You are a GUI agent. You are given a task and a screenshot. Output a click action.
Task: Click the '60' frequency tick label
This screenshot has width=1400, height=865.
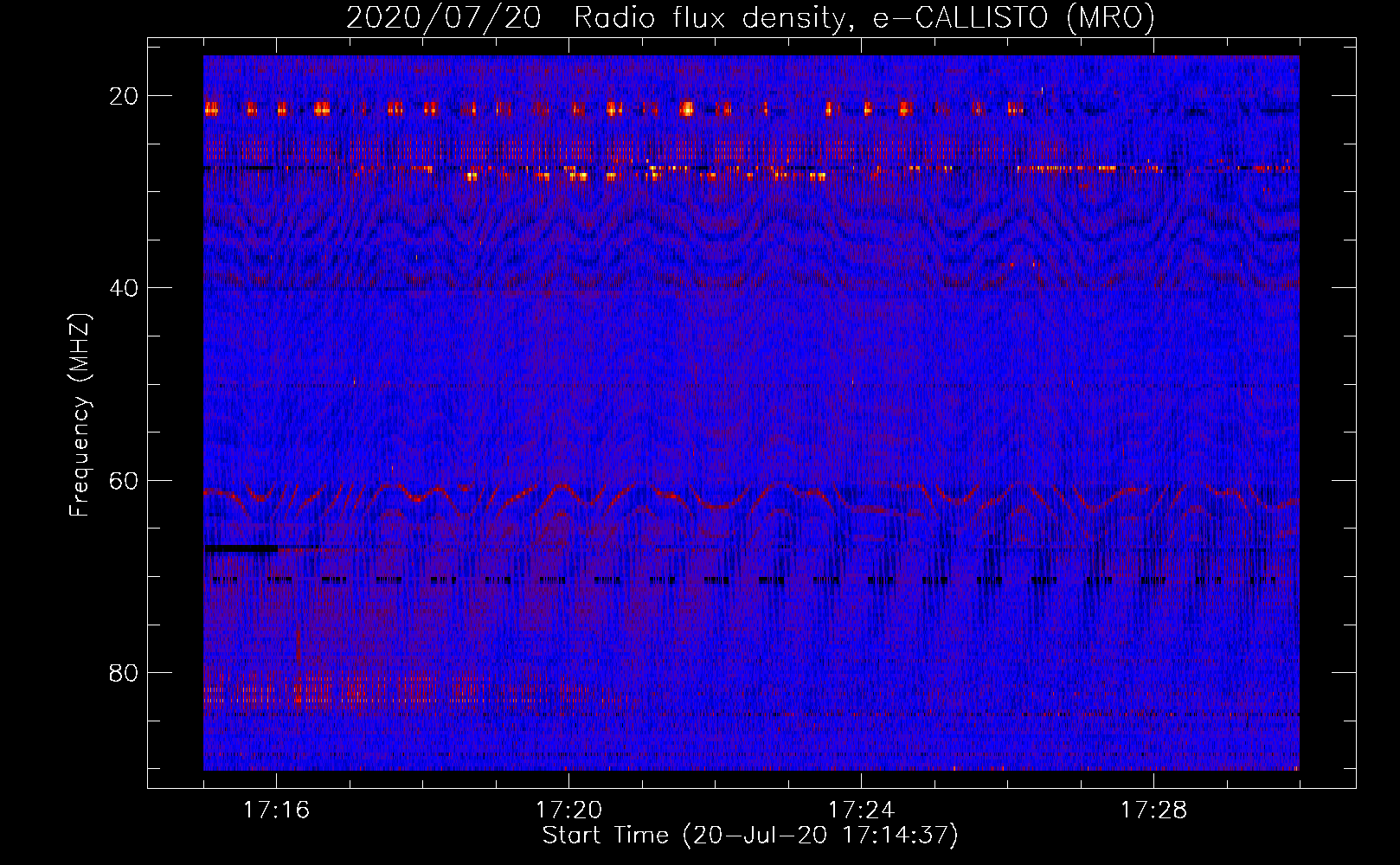coord(124,480)
